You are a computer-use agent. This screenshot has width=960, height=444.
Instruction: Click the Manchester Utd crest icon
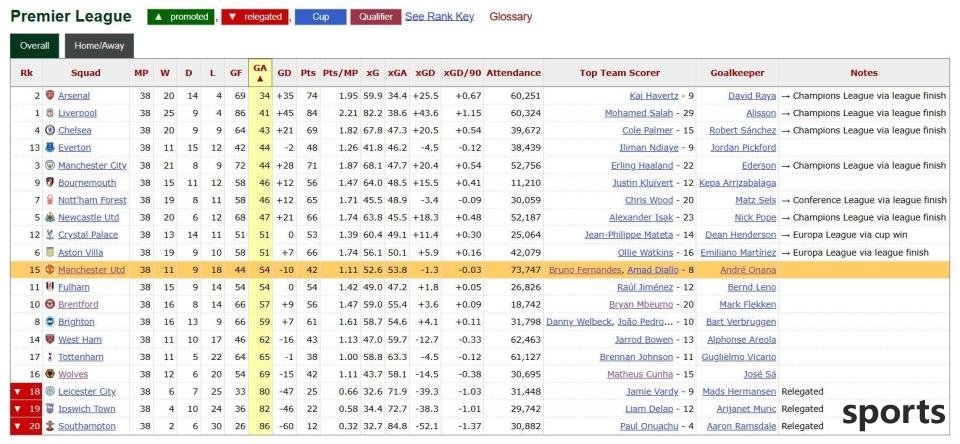pos(50,270)
